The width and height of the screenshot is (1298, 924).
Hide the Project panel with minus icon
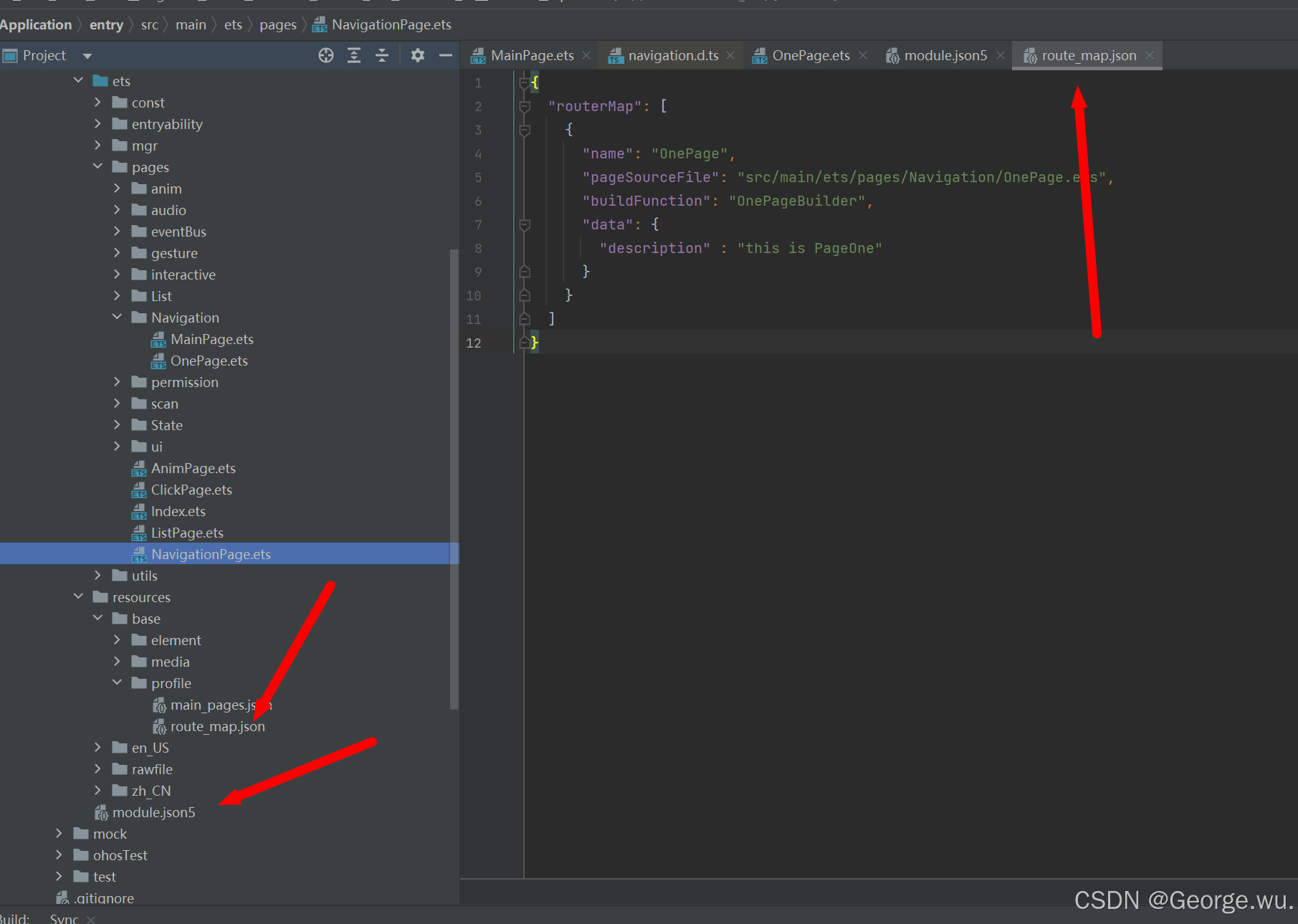tap(446, 55)
